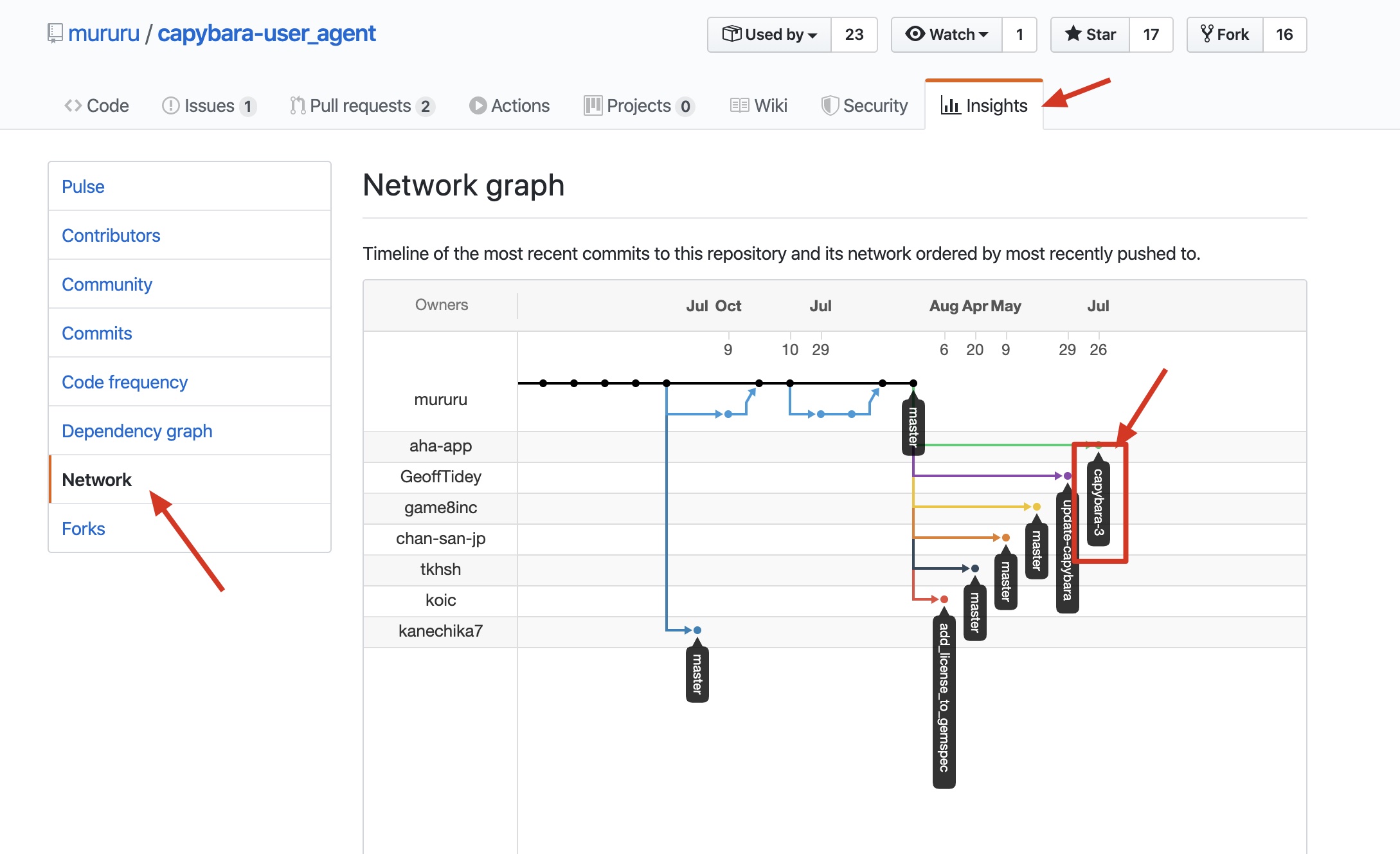Click the repository book icon beside mururu
This screenshot has width=1400, height=854.
[x=55, y=33]
